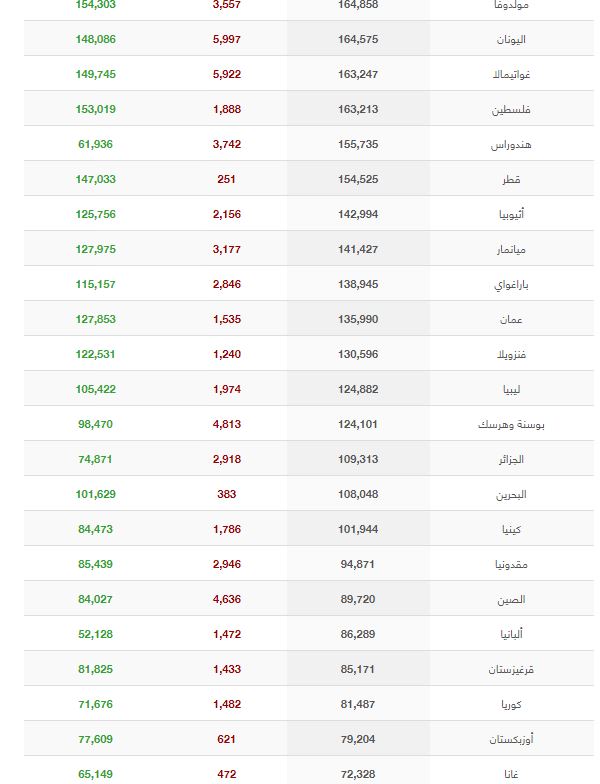Screen dimensions: 600x784
Task: Click total cases 155,735 for هندوراس
Action: 358,144
